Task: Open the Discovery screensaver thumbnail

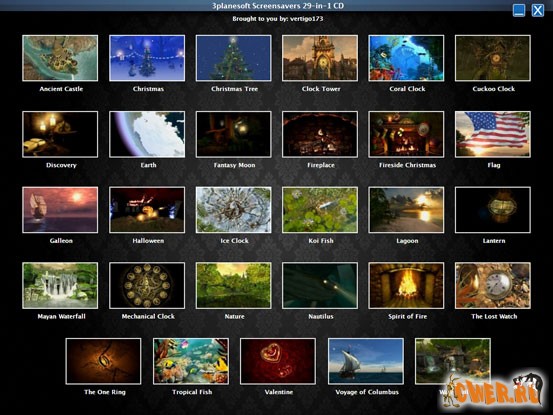Action: point(60,134)
